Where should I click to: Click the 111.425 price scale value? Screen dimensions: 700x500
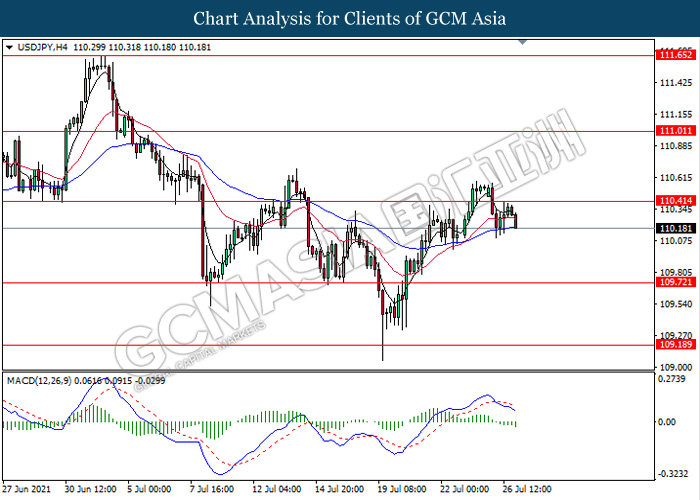(x=676, y=83)
